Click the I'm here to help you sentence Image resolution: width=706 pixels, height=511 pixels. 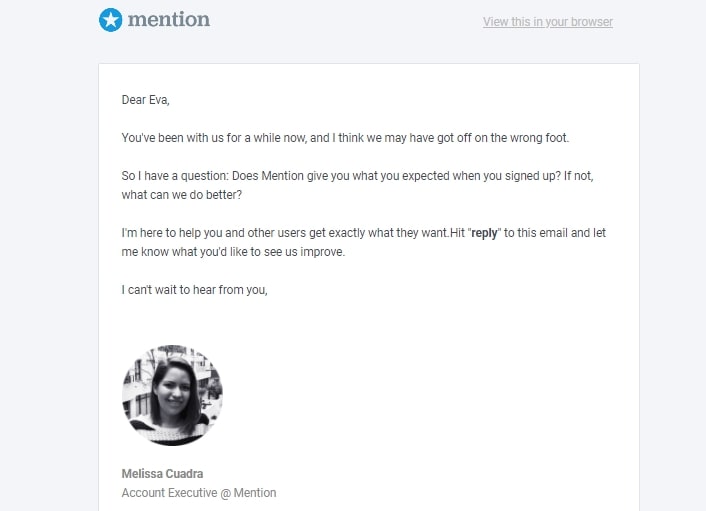point(285,233)
